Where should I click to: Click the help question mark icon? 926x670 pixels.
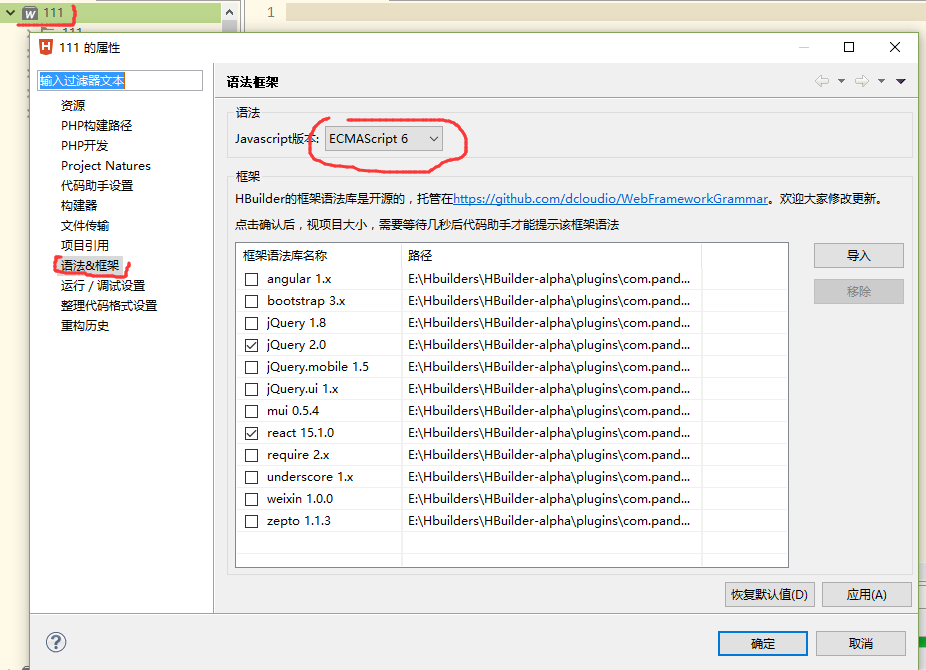pyautogui.click(x=56, y=642)
